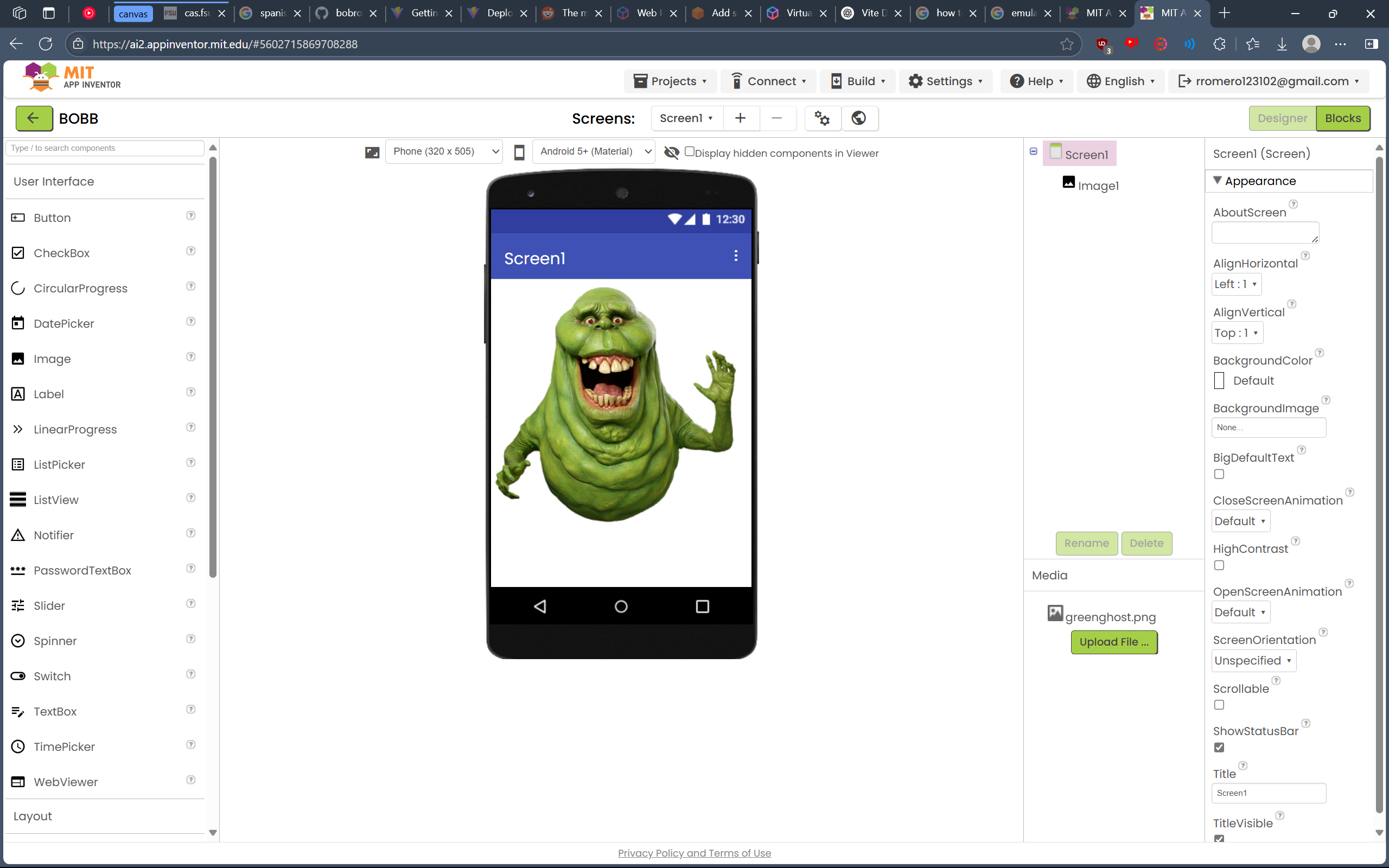Click the Upload File button
Image resolution: width=1389 pixels, height=868 pixels.
(1114, 642)
